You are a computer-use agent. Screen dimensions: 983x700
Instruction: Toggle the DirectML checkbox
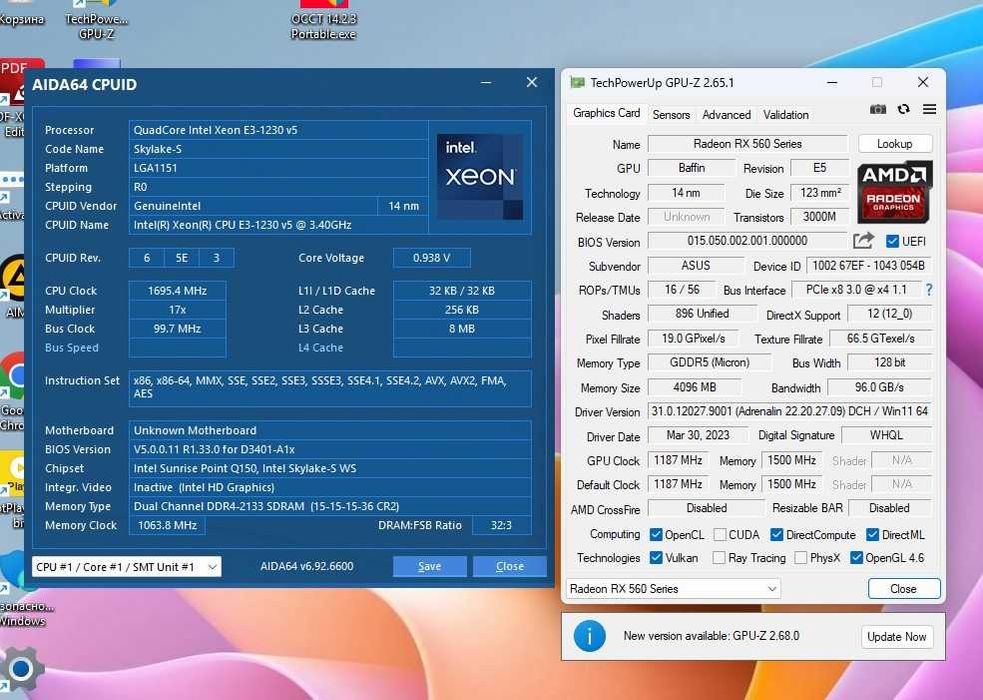click(x=872, y=535)
